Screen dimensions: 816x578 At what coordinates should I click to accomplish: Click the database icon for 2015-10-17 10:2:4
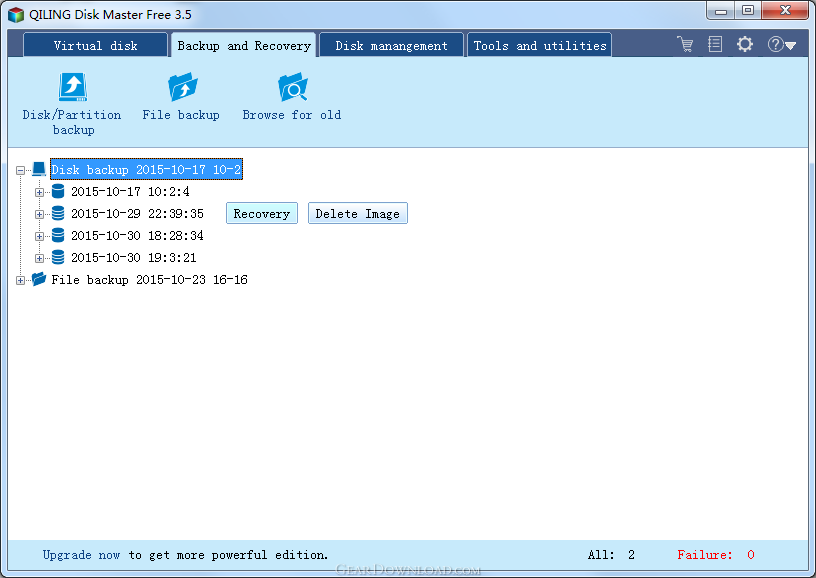(58, 191)
